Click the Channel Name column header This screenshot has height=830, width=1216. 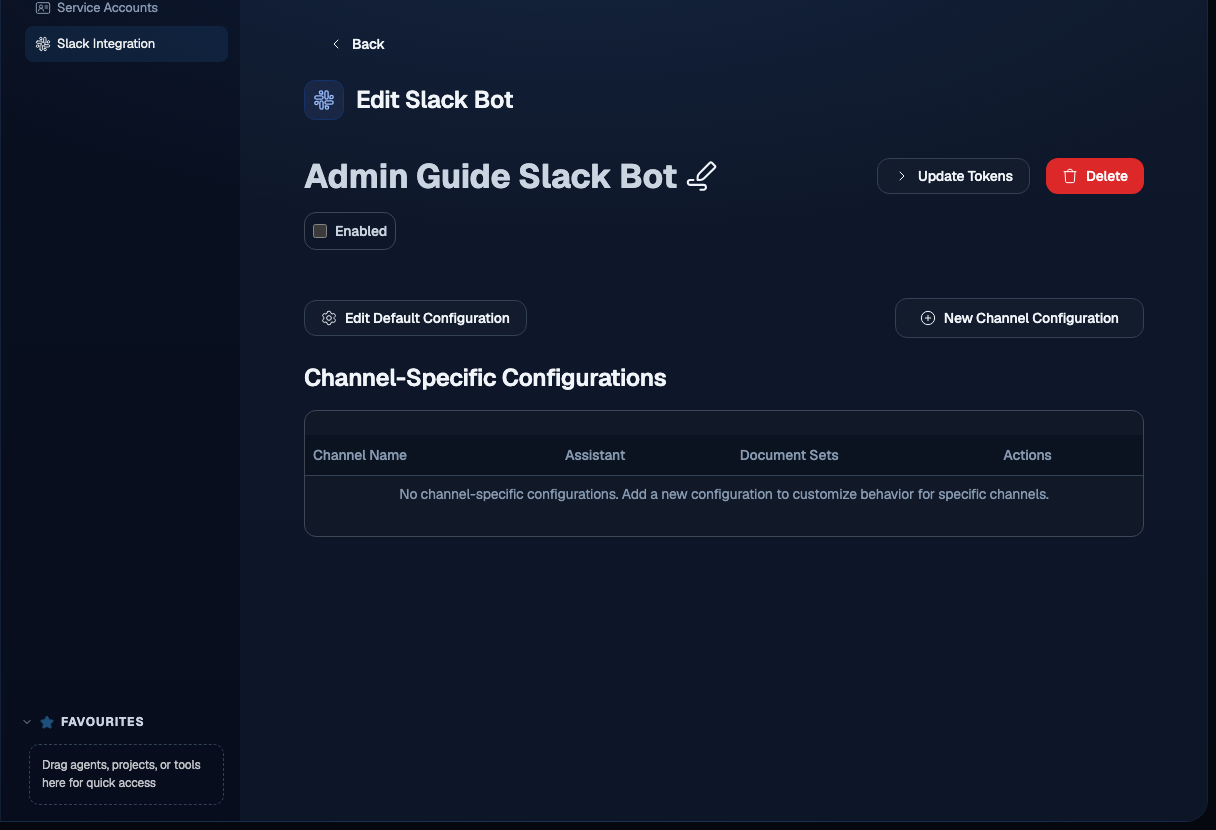[x=360, y=455]
